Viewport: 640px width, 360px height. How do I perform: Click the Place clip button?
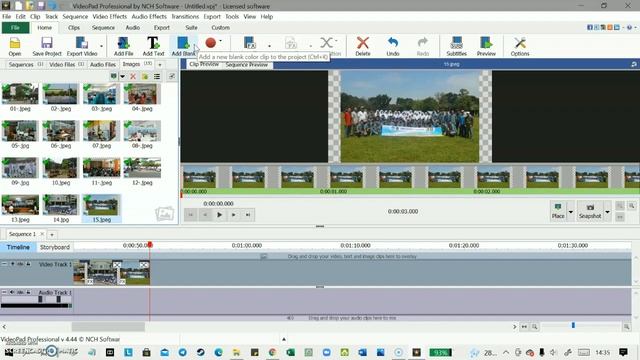click(x=558, y=211)
